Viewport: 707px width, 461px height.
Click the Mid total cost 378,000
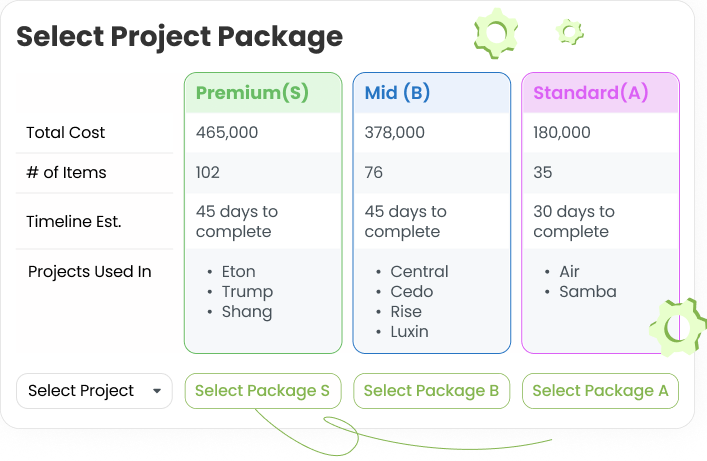395,133
